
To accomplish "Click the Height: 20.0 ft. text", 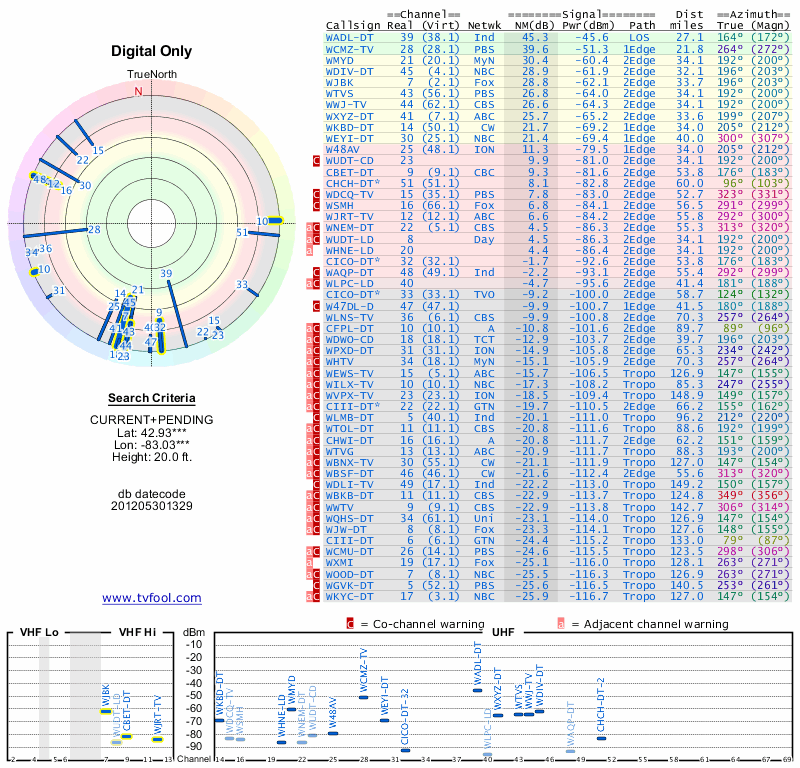I will click(152, 457).
